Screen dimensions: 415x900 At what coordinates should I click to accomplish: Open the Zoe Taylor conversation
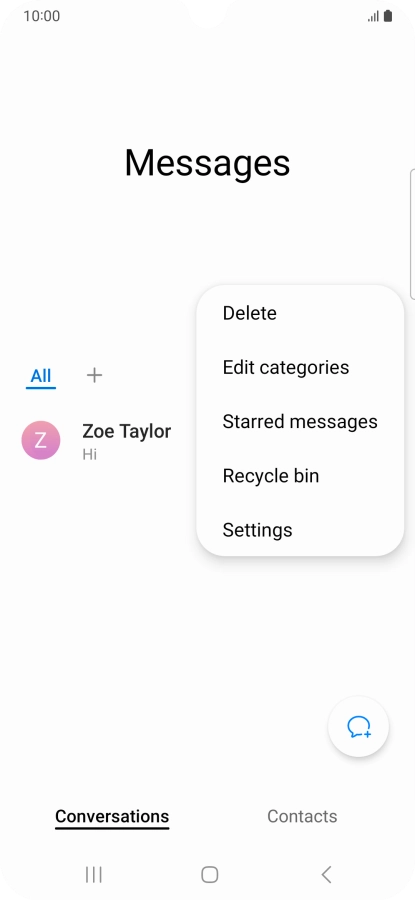coord(103,441)
